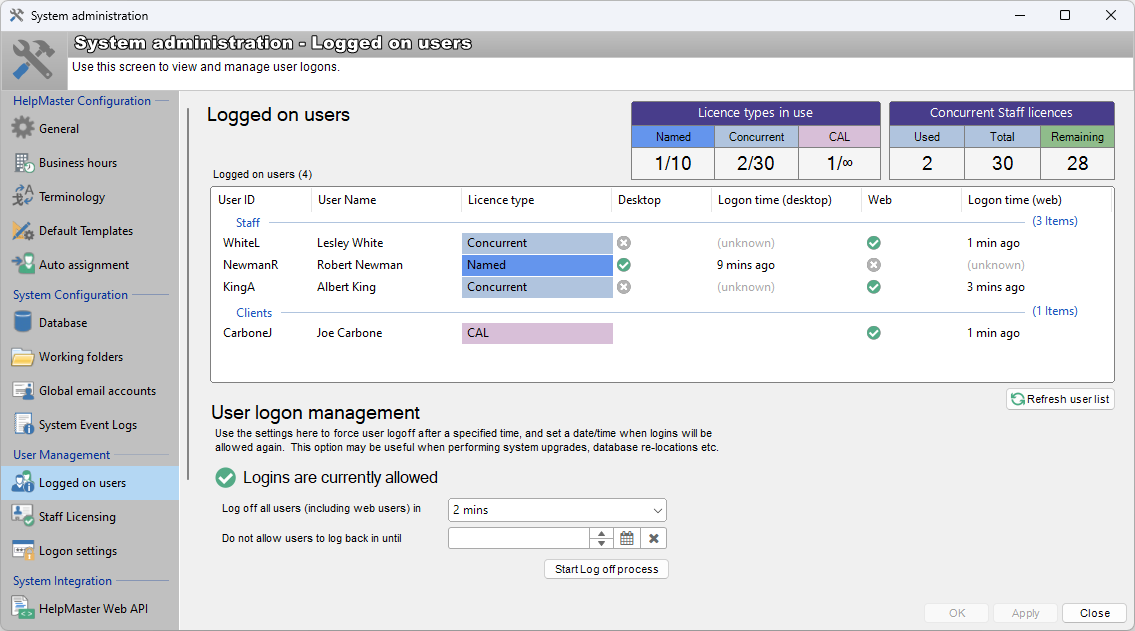
Task: Click the logins allowed green check icon
Action: (226, 478)
